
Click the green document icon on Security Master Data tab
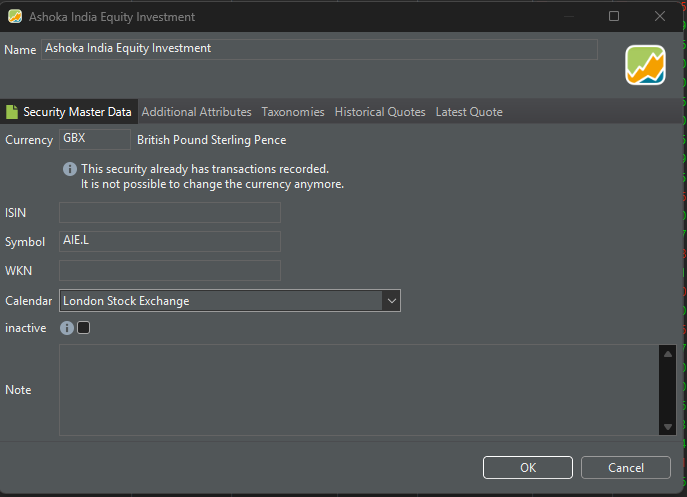[12, 112]
